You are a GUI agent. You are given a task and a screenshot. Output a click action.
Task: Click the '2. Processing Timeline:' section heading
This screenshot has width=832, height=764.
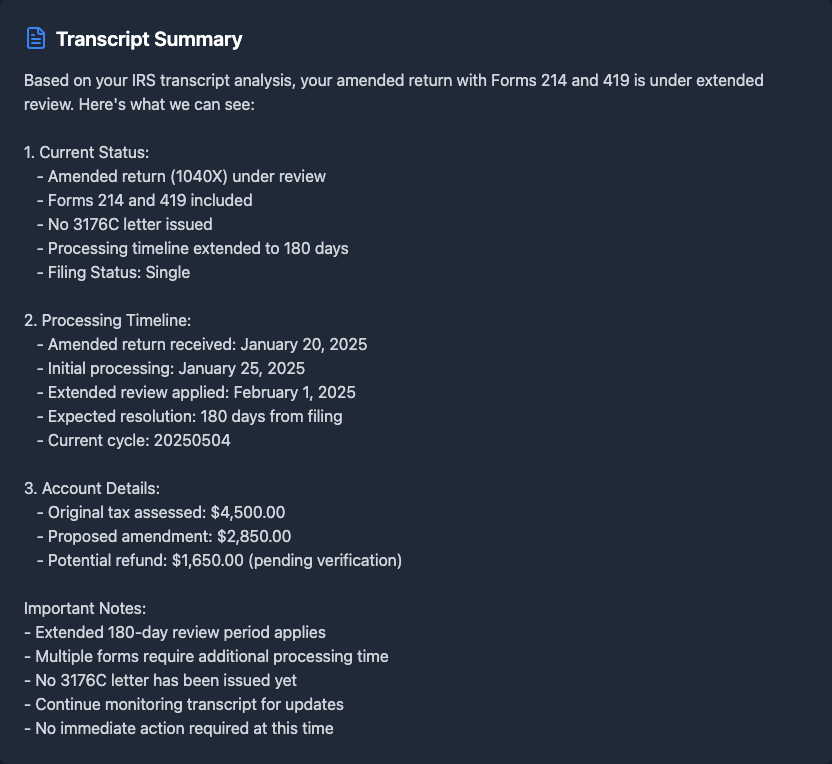coord(107,320)
